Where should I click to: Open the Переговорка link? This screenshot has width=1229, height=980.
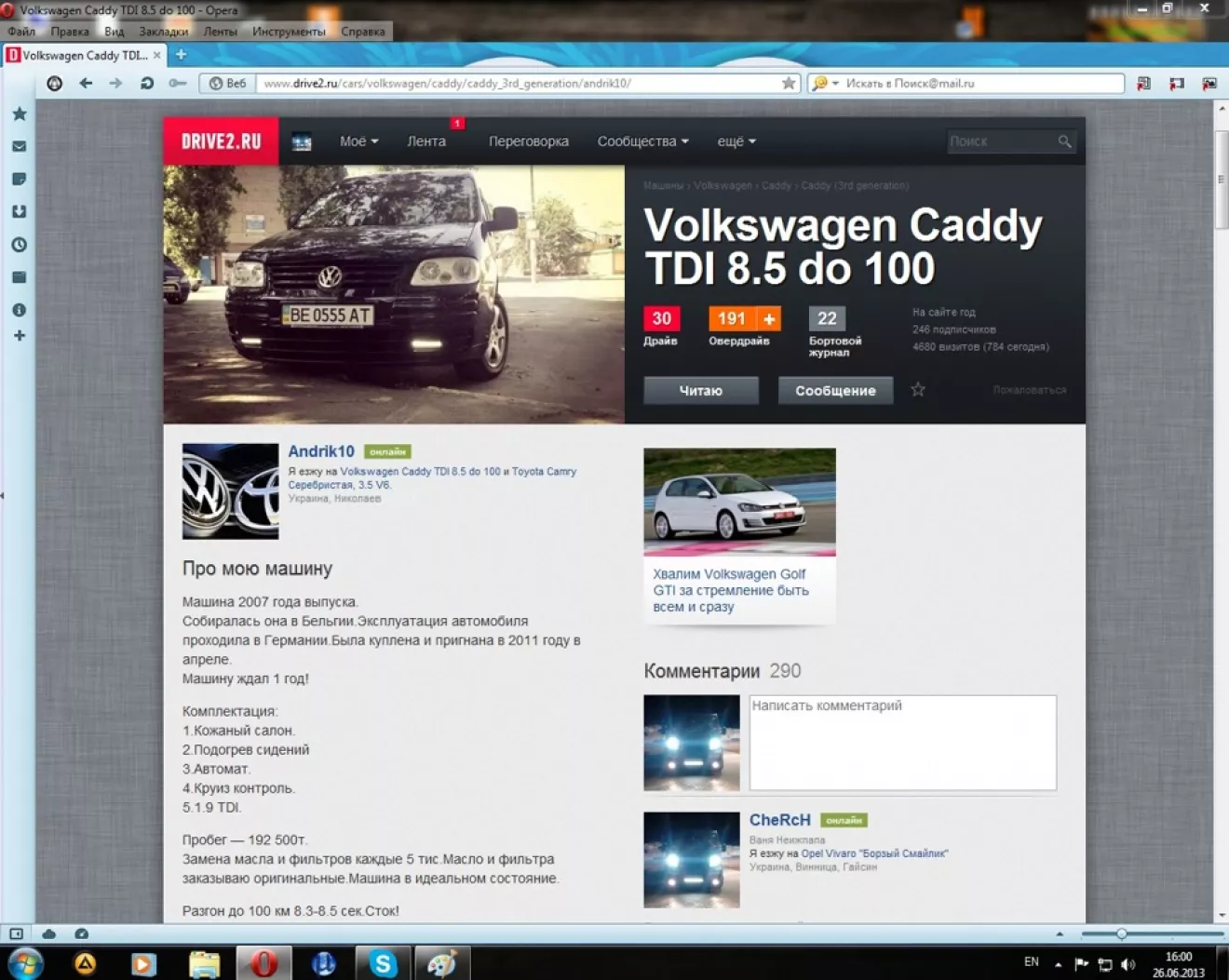tap(529, 141)
